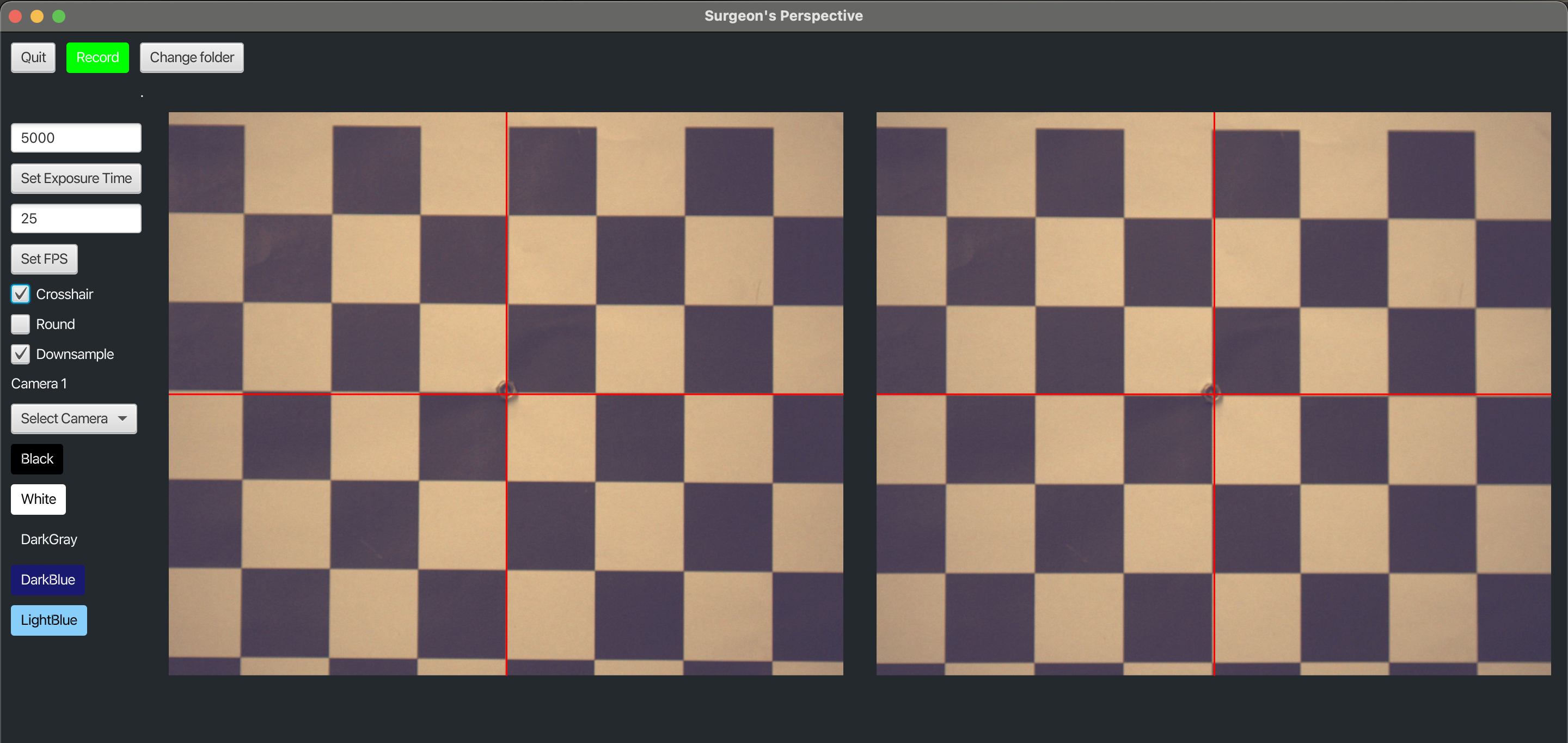
Task: Start recording with the green Record button
Action: pyautogui.click(x=97, y=57)
